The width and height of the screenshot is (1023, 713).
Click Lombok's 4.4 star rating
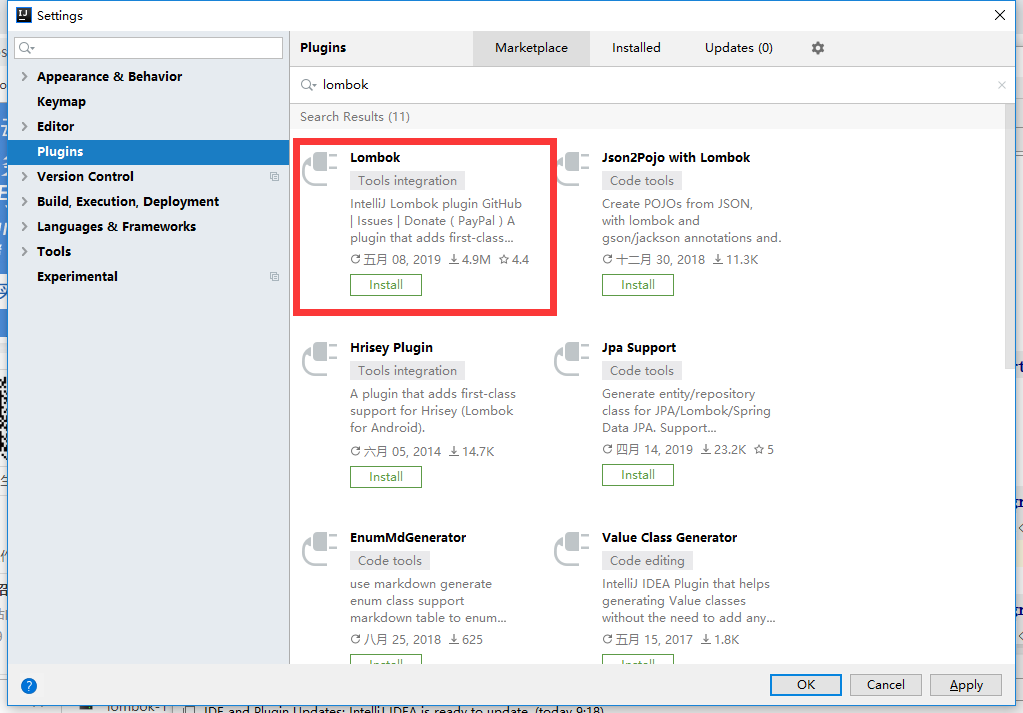coord(514,260)
